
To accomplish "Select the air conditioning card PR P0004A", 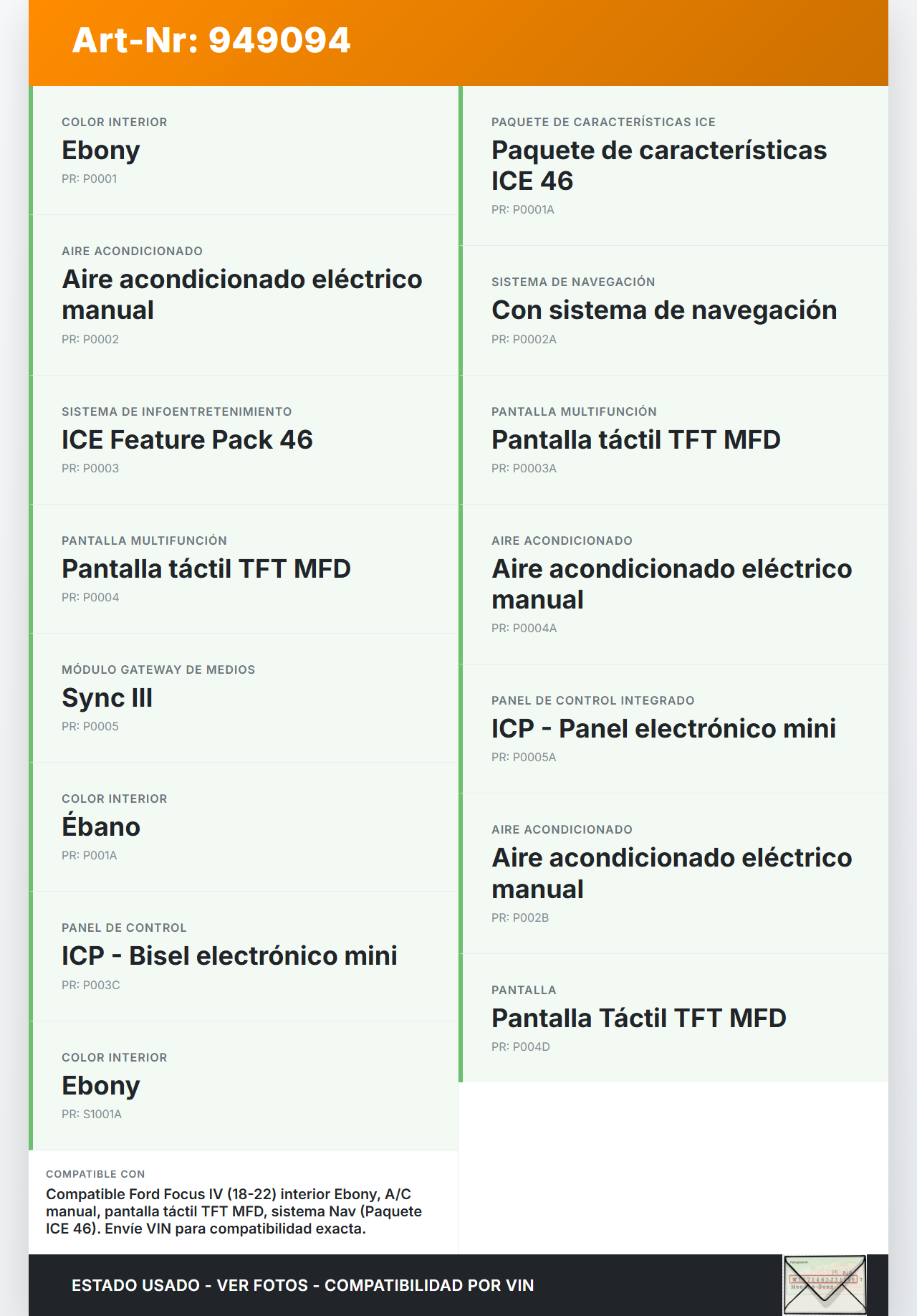I will [673, 584].
